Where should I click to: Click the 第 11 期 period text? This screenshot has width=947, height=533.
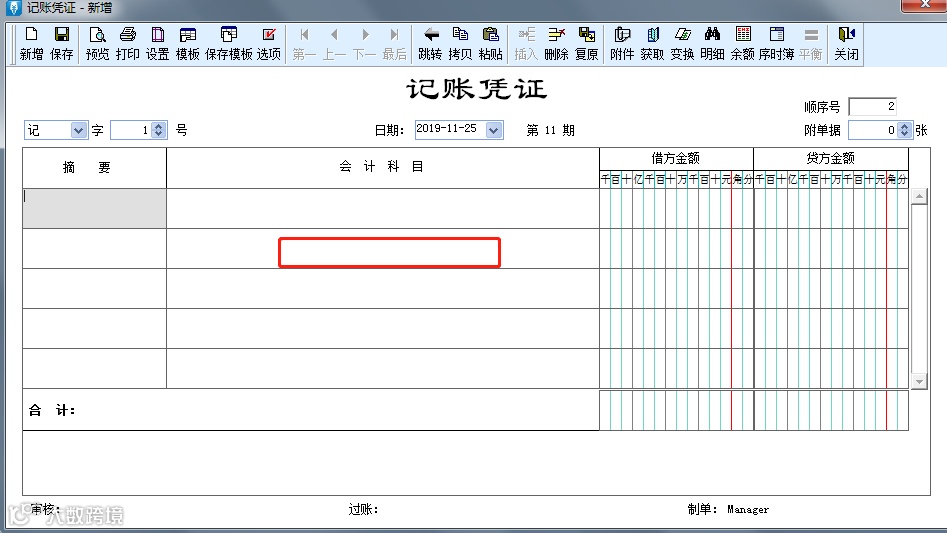click(x=550, y=130)
